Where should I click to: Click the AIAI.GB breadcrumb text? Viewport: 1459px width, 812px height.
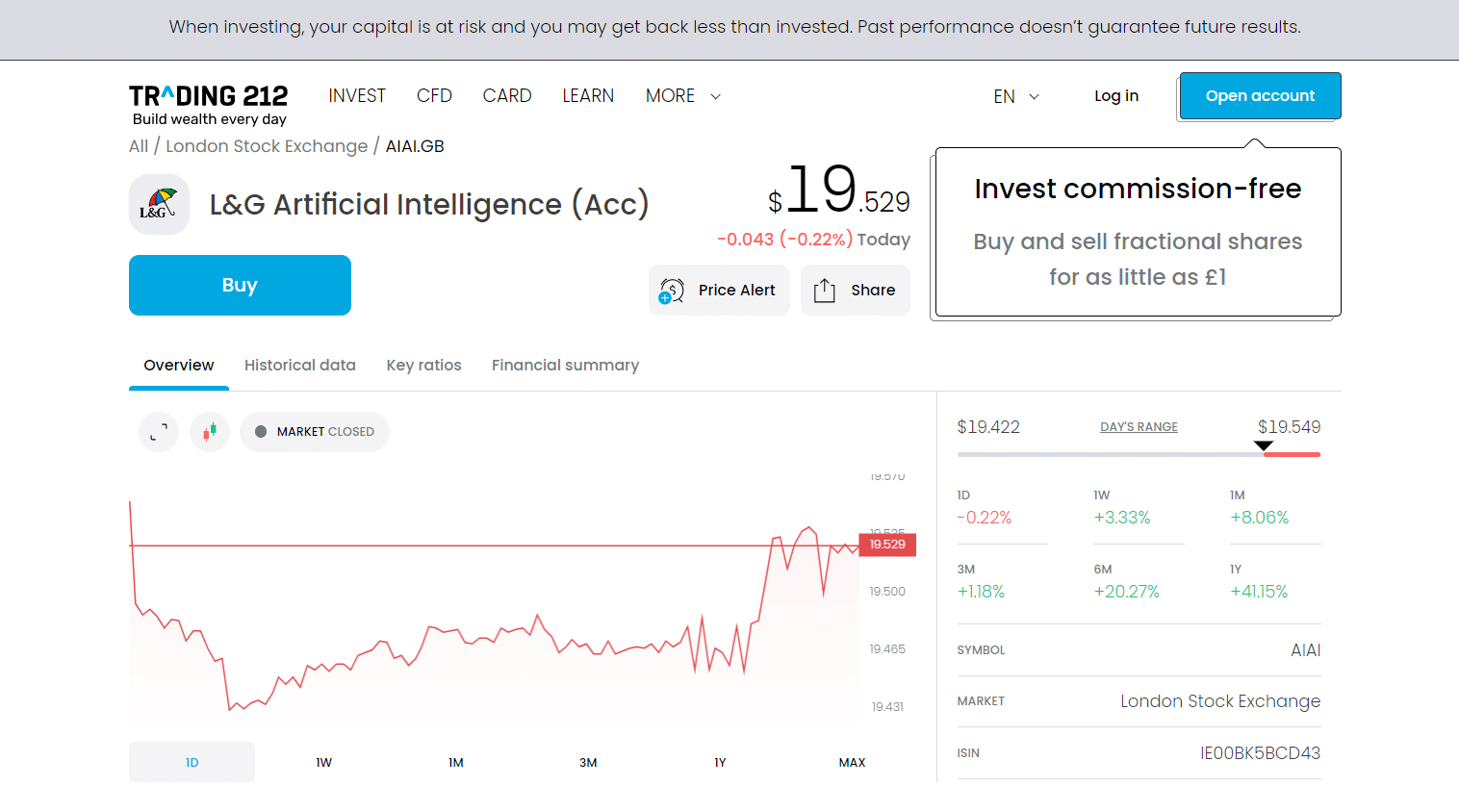tap(415, 146)
